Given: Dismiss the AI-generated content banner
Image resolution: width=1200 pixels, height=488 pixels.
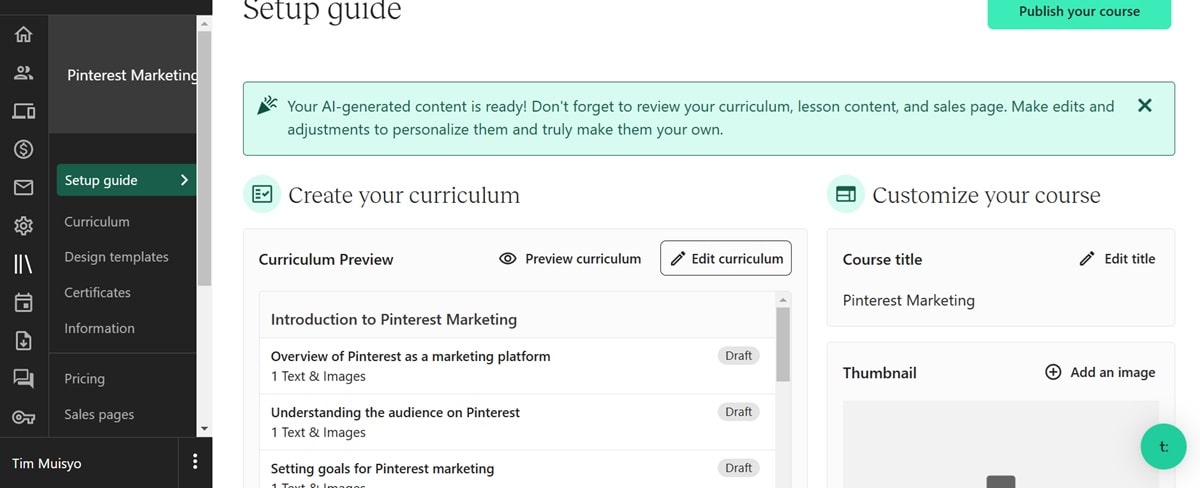Looking at the screenshot, I should [1145, 105].
